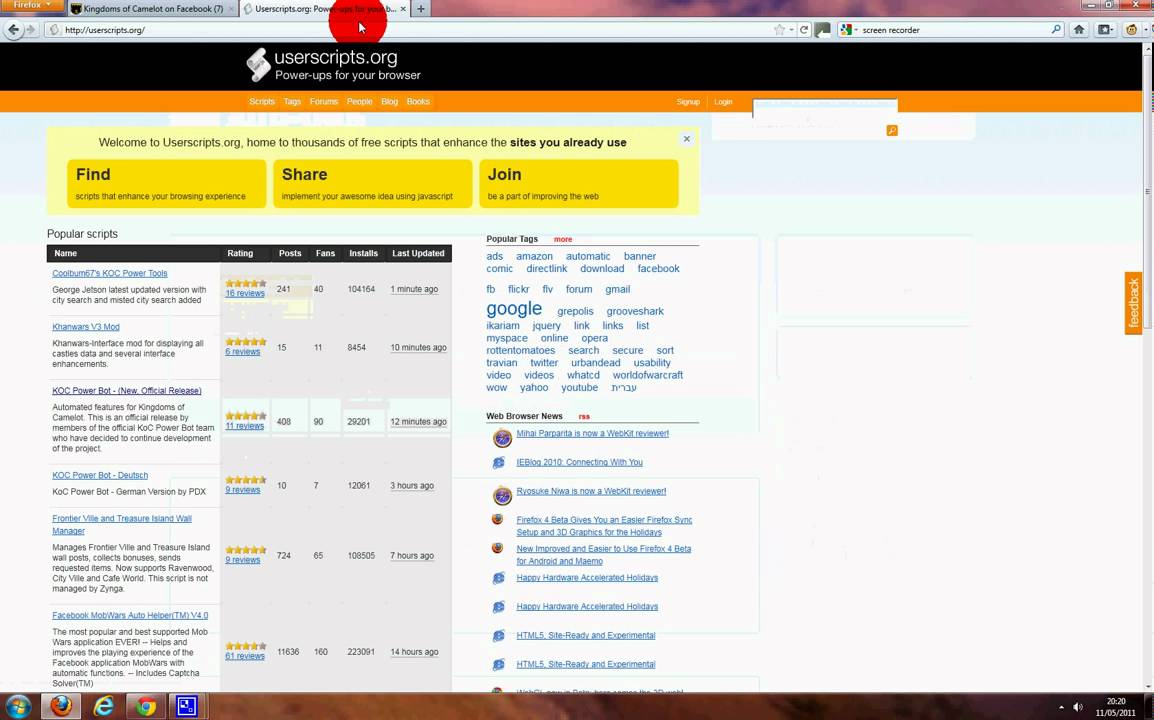Open the Windows Start menu
This screenshot has width=1154, height=720.
18,707
